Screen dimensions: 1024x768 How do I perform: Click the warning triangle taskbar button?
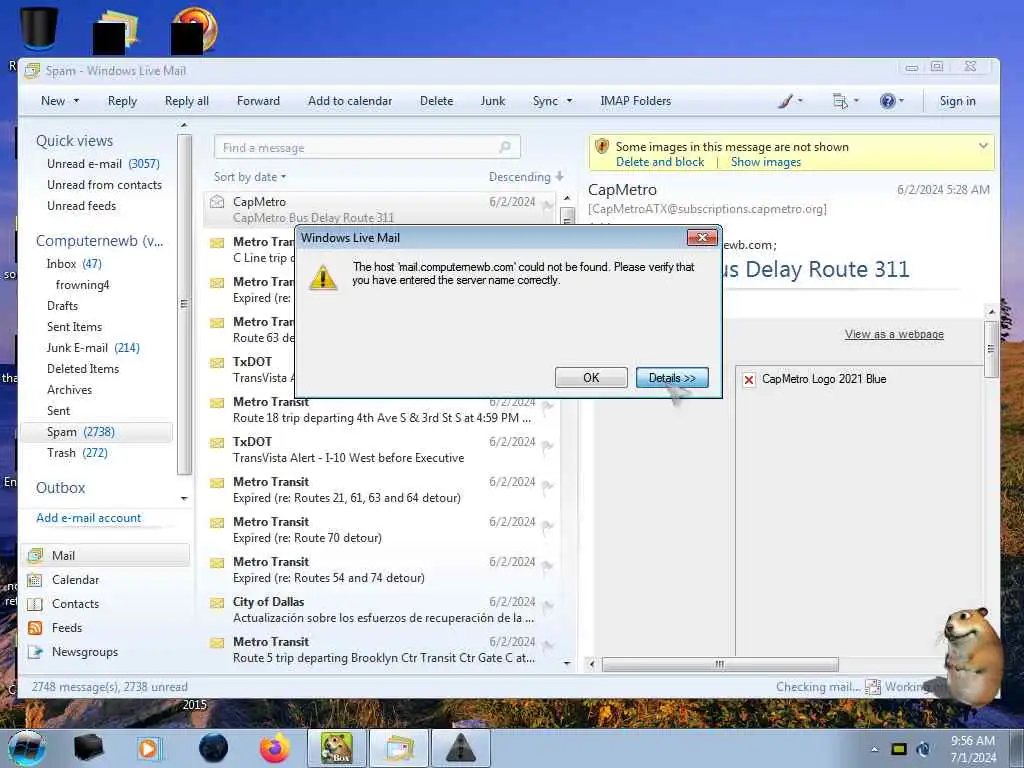(460, 748)
